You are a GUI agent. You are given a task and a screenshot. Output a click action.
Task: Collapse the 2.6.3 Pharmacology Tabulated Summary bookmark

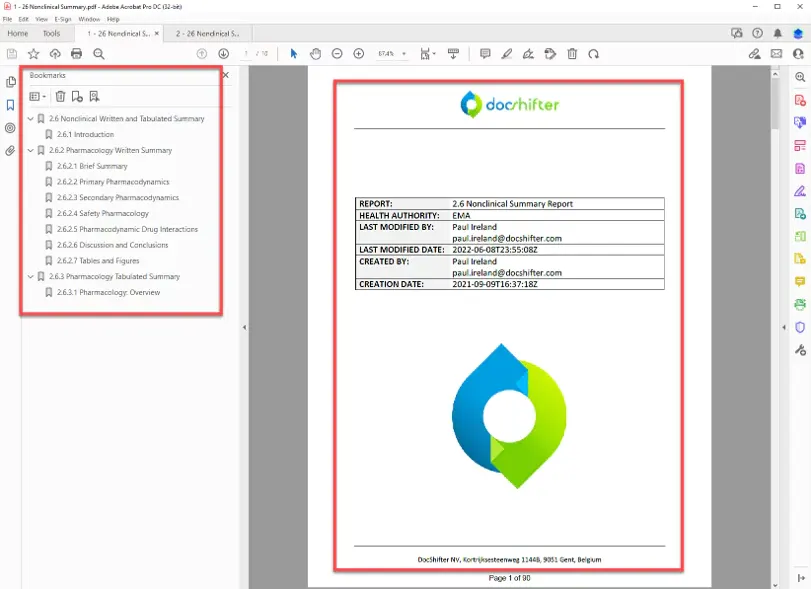(31, 277)
